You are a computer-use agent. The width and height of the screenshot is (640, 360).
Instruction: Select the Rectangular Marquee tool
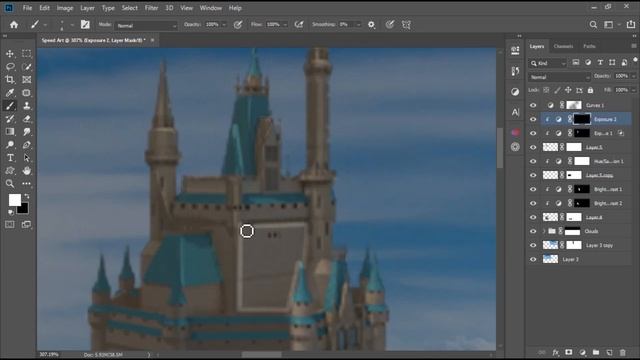(27, 53)
